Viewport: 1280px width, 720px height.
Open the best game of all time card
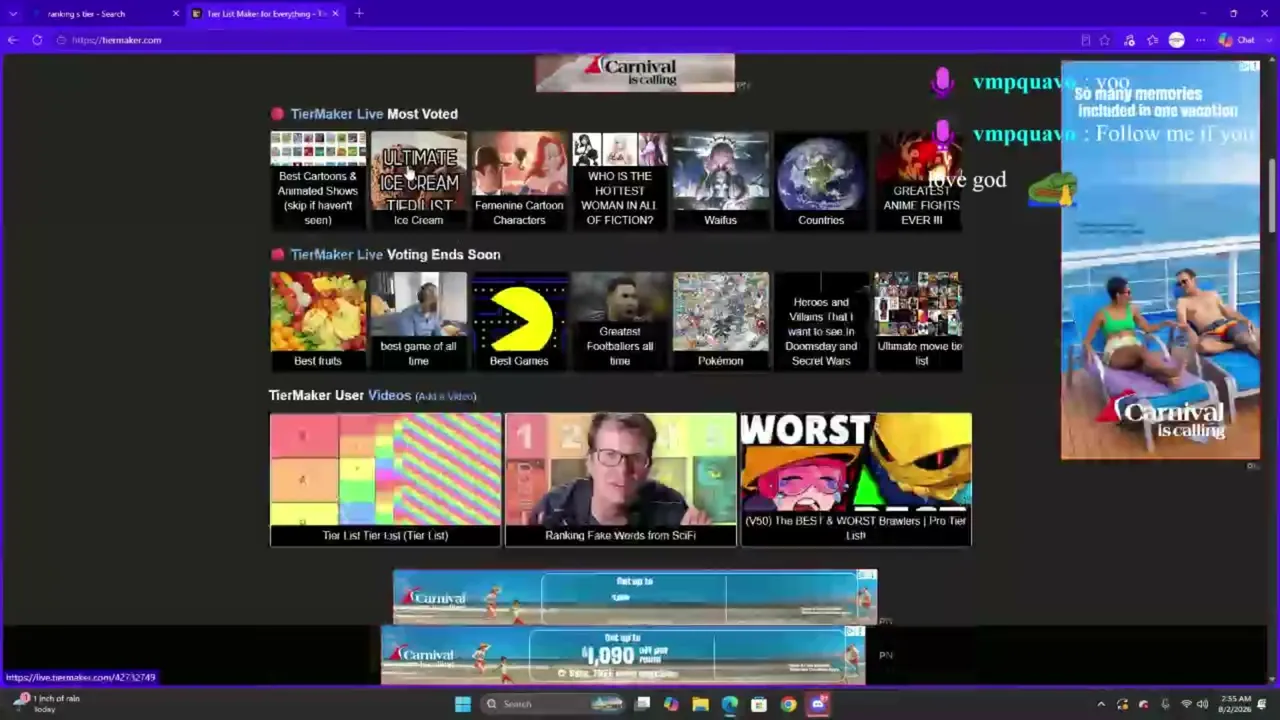pos(418,320)
